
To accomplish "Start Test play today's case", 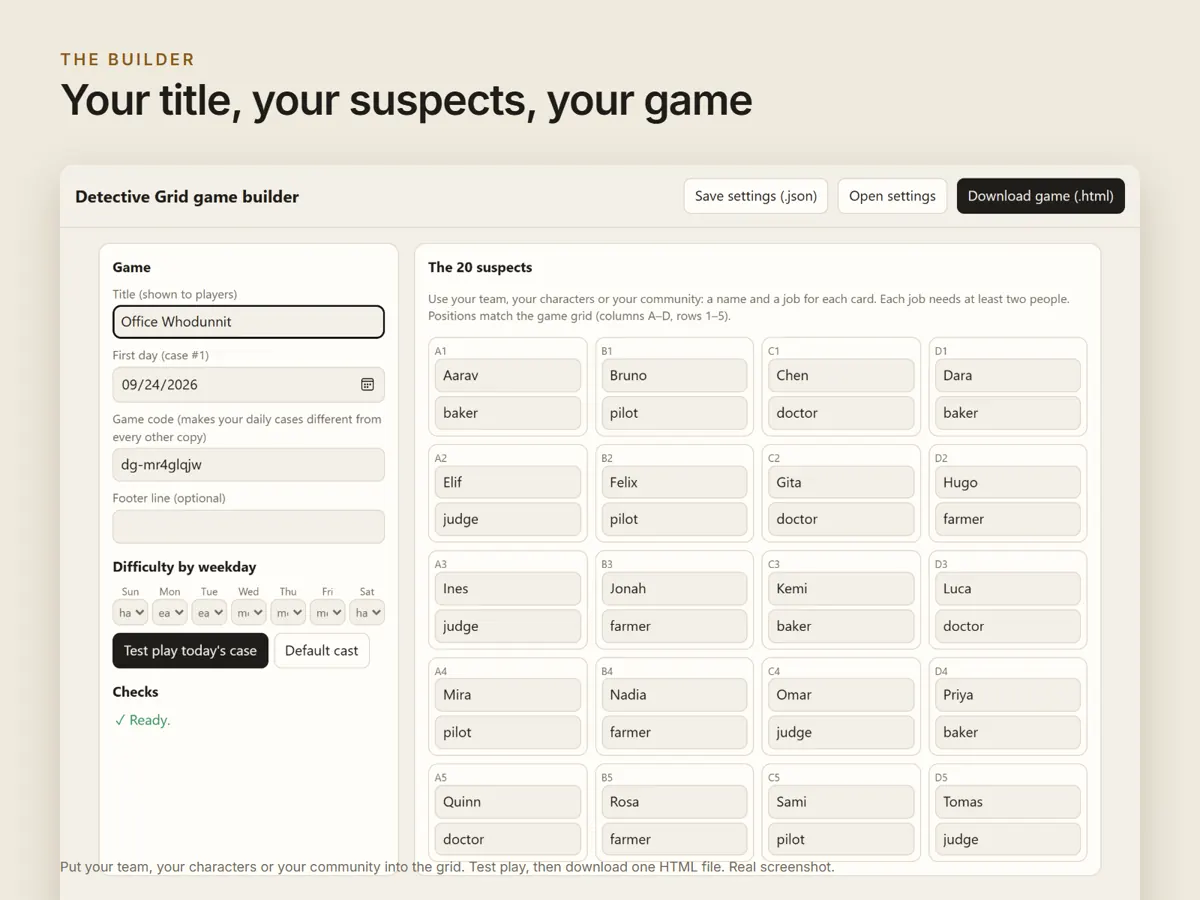I will tap(190, 650).
